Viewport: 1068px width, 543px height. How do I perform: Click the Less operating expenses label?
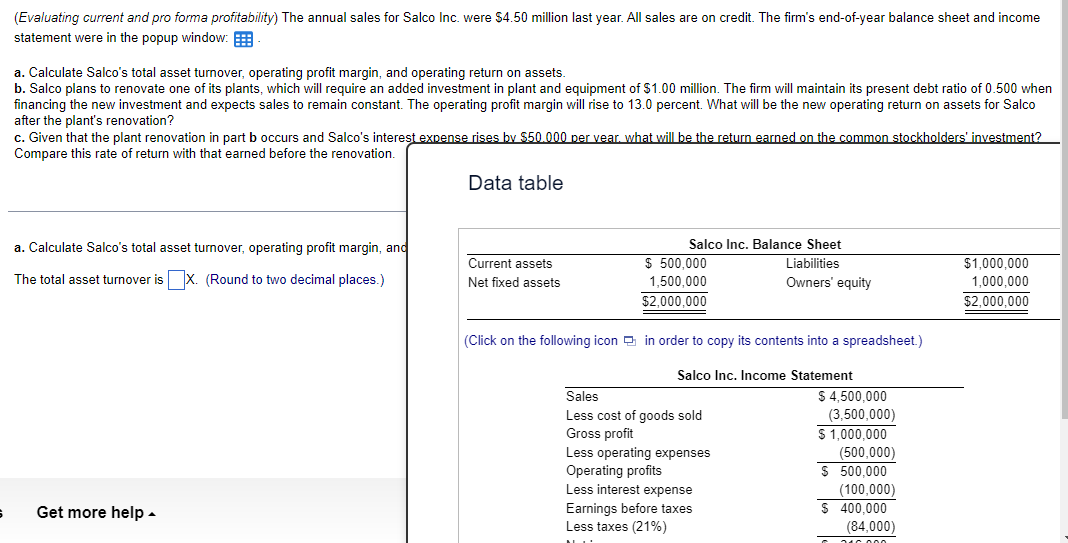click(638, 452)
